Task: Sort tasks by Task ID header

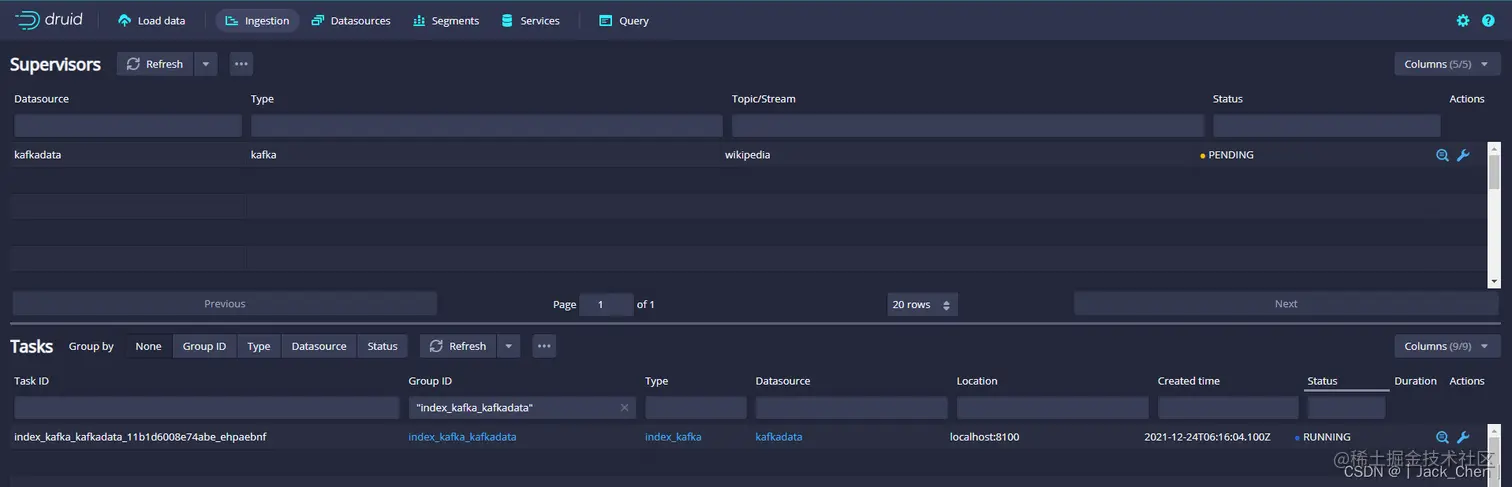Action: (x=31, y=381)
